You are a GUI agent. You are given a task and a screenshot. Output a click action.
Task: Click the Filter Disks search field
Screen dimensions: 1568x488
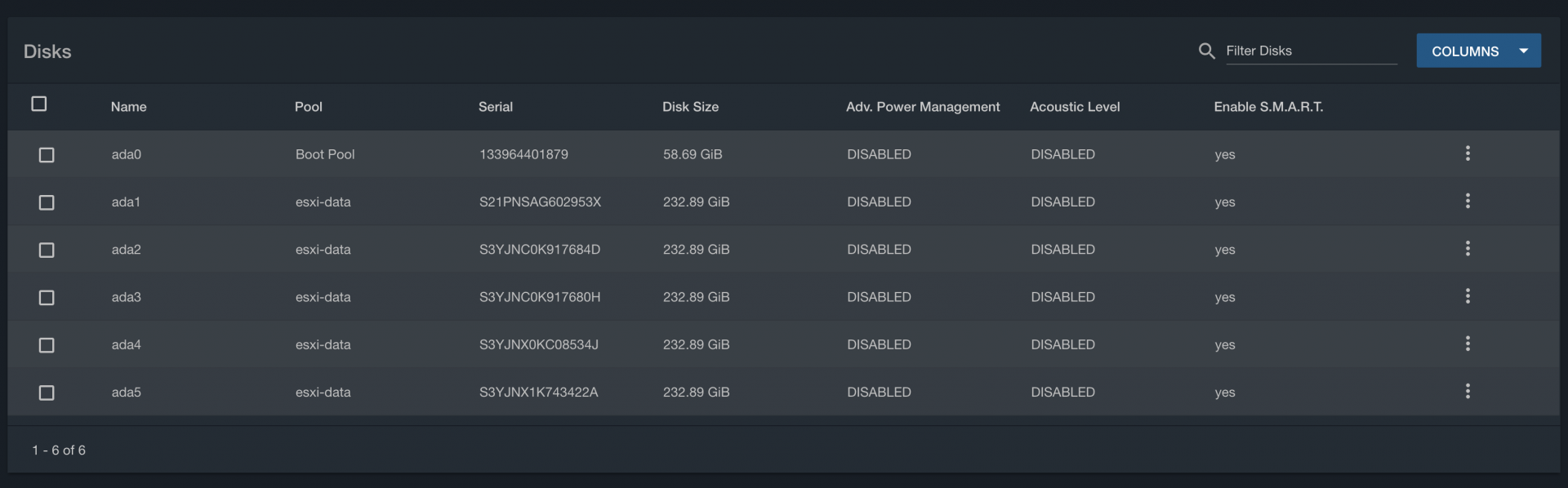(1311, 51)
